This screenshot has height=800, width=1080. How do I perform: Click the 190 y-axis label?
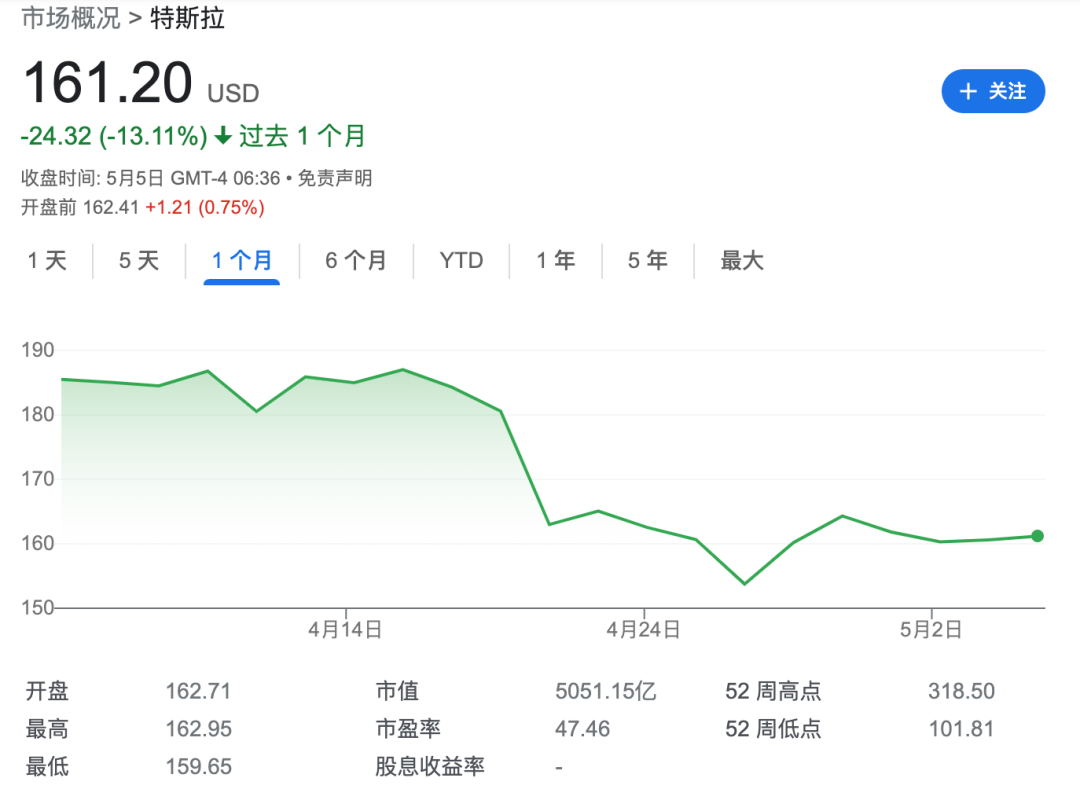[x=38, y=350]
